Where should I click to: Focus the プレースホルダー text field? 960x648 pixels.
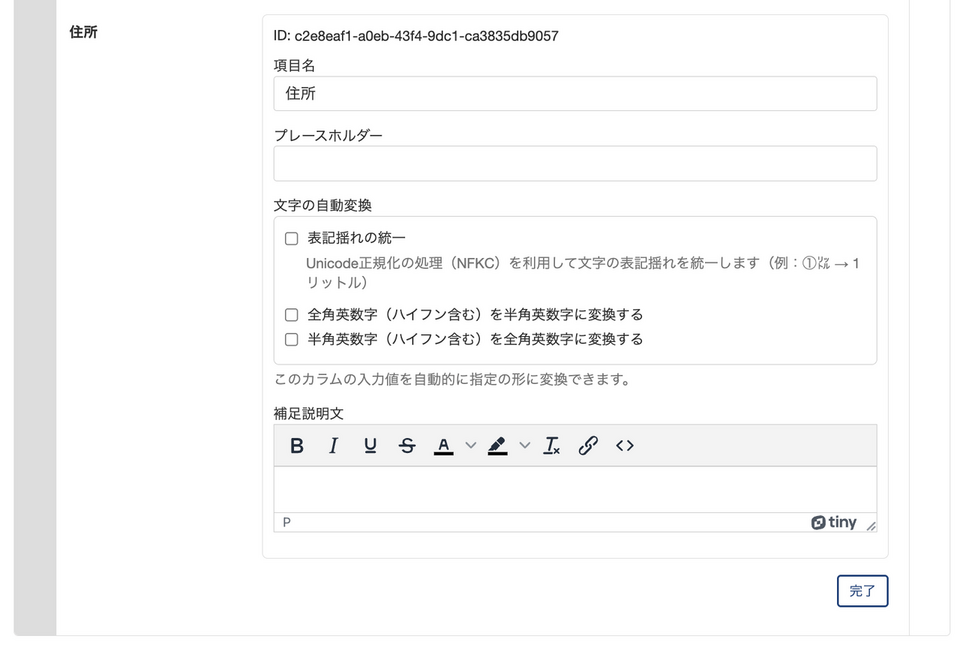click(575, 164)
